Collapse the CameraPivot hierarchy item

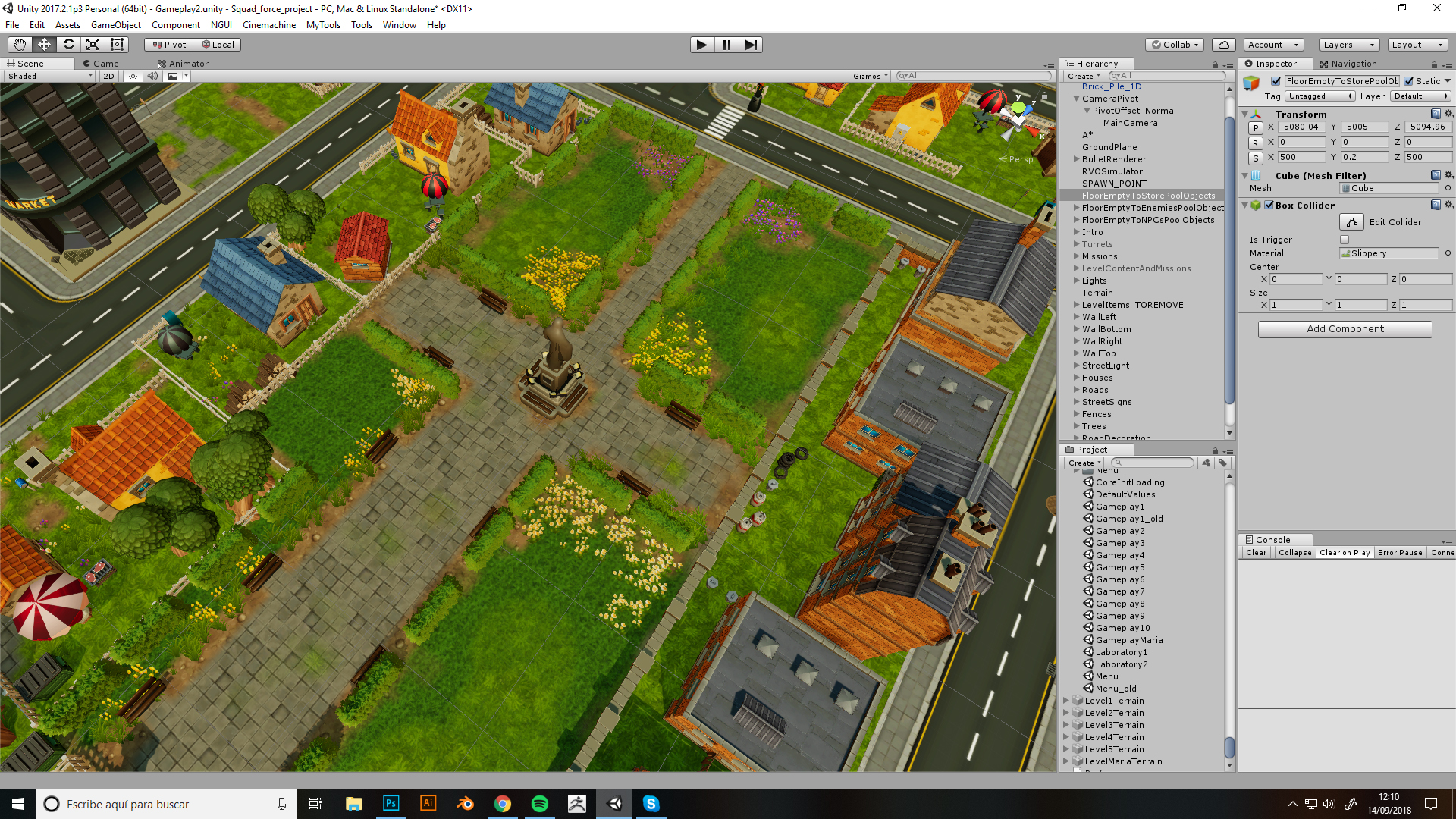tap(1076, 99)
